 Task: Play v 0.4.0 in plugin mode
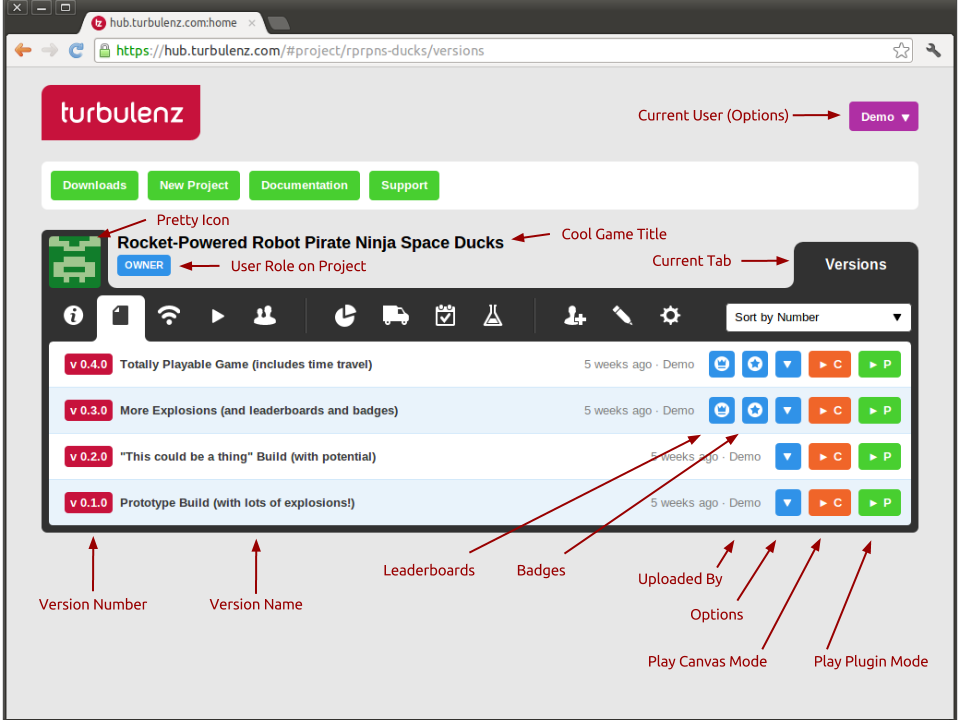coord(879,364)
